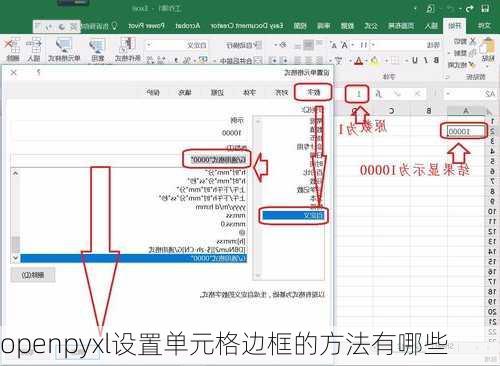Select the @ text format entry
500x366 pixels.
point(243,232)
